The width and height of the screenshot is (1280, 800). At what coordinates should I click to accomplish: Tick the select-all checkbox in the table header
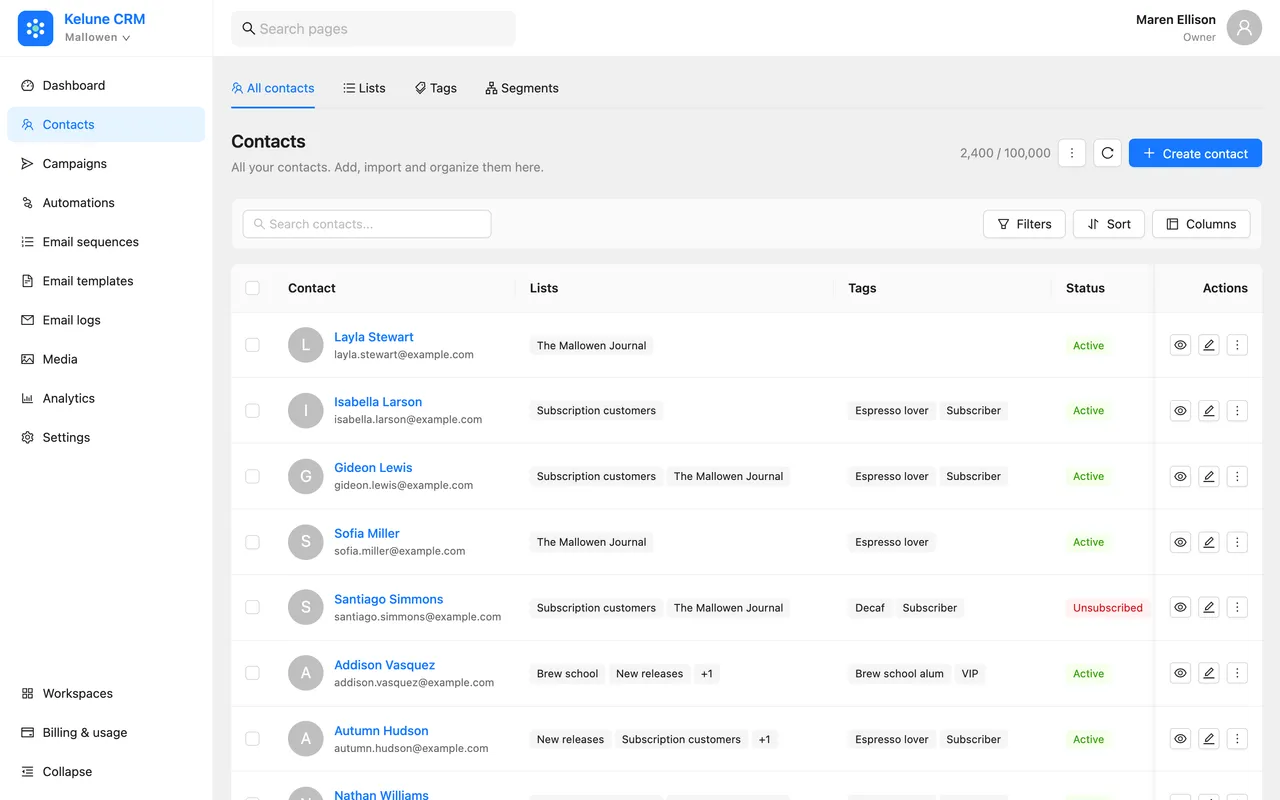252,288
